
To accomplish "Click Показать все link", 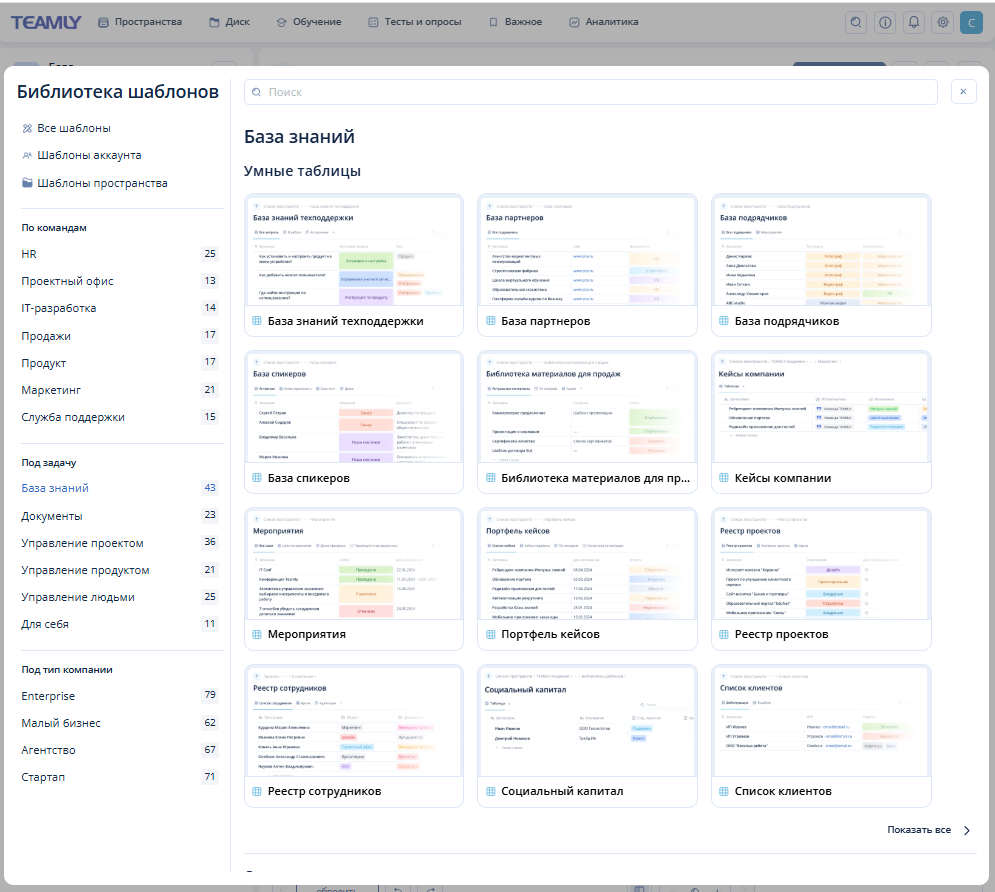I will point(918,830).
